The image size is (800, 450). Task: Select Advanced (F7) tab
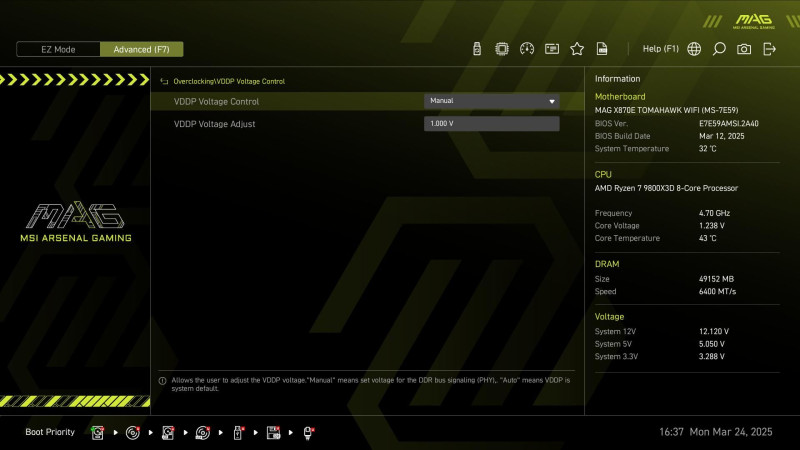[141, 49]
